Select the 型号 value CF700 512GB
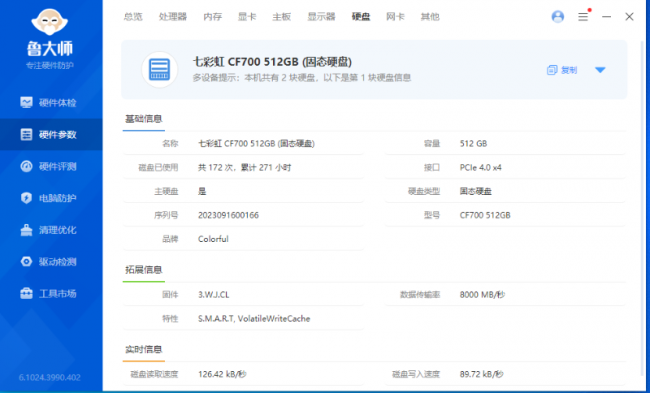Screen dimensions: 650x393 pos(485,215)
